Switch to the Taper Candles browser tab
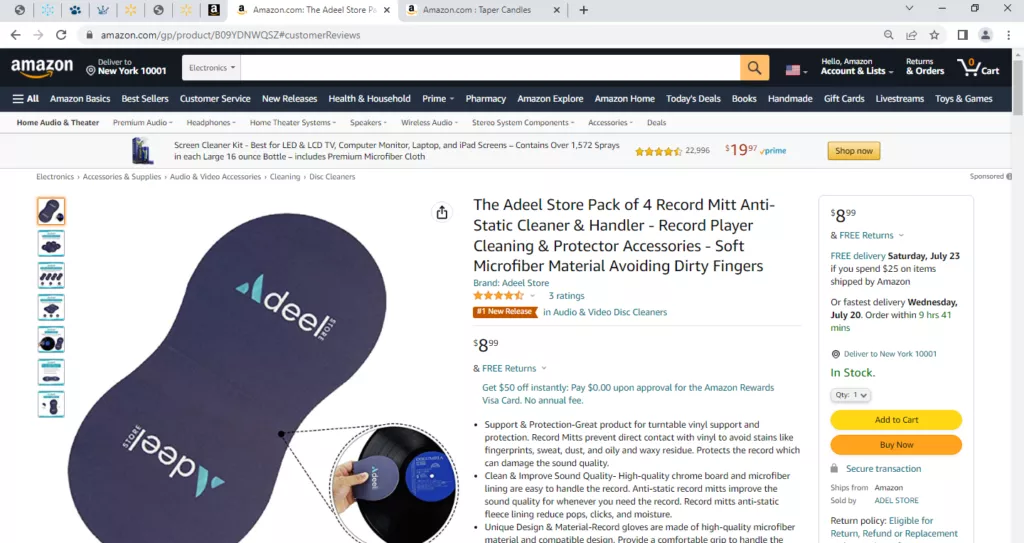The height and width of the screenshot is (543, 1024). tap(477, 10)
